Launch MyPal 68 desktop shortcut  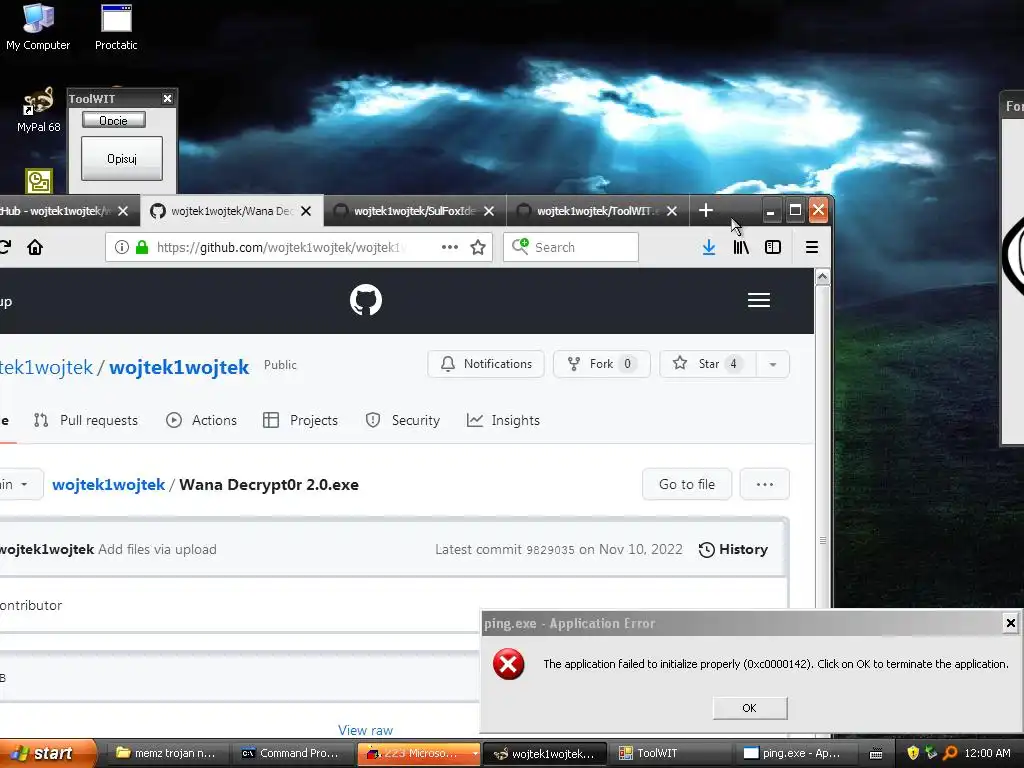click(x=39, y=110)
